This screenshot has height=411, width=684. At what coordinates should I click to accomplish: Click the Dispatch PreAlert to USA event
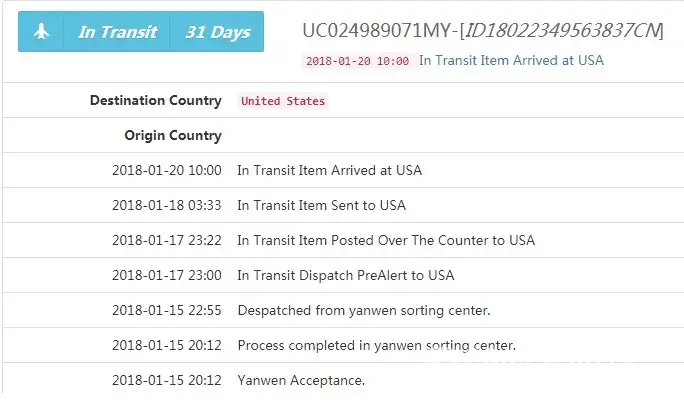click(345, 275)
